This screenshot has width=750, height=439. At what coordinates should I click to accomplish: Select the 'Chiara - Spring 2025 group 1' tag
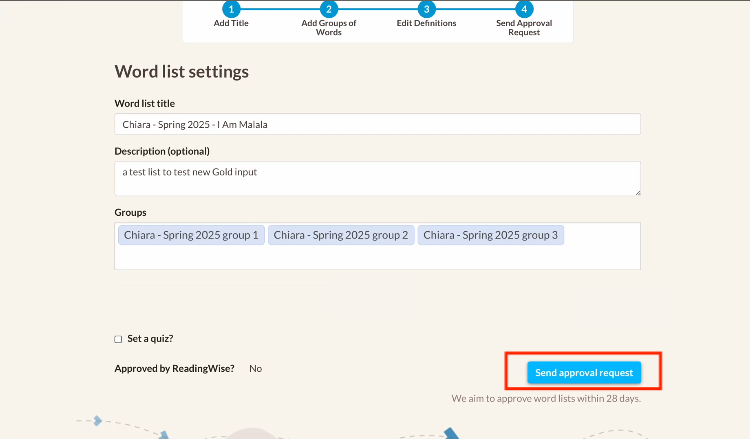(191, 235)
